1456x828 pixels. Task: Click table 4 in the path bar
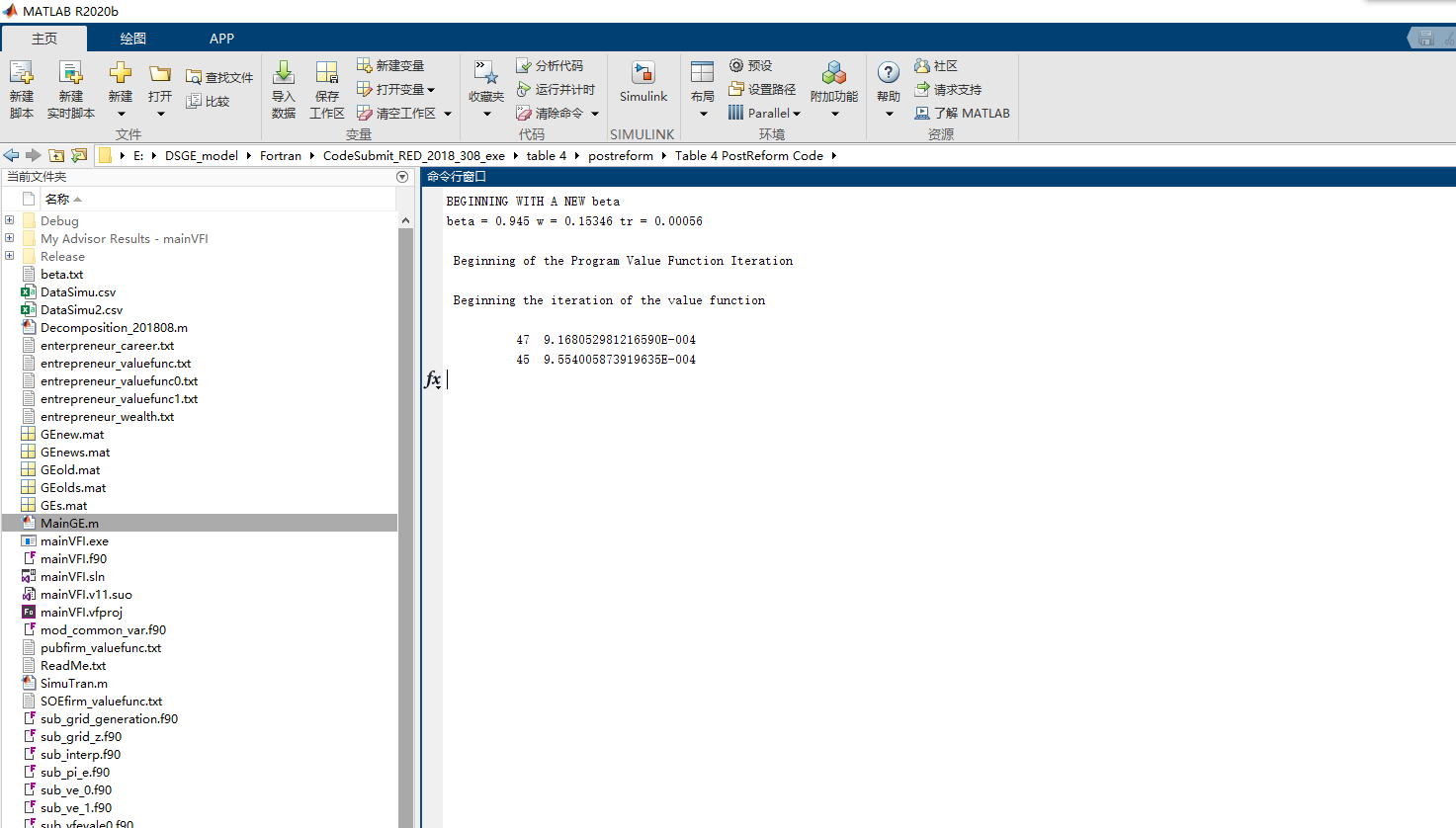coord(547,155)
